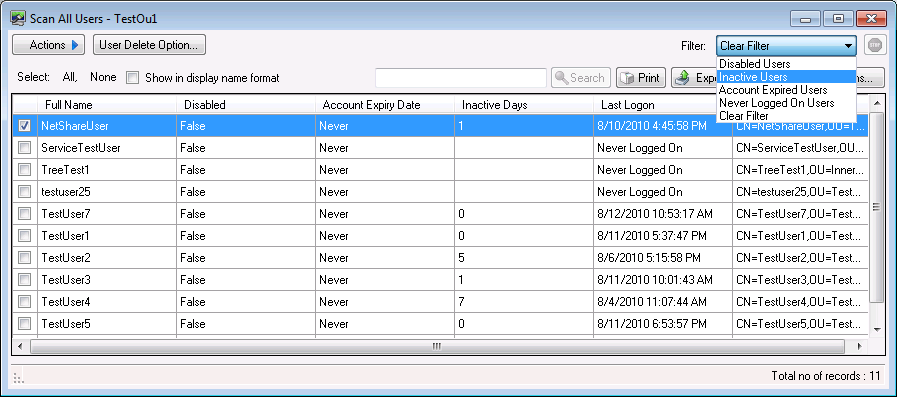Image resolution: width=897 pixels, height=397 pixels.
Task: Focus the search text field
Action: tap(461, 78)
